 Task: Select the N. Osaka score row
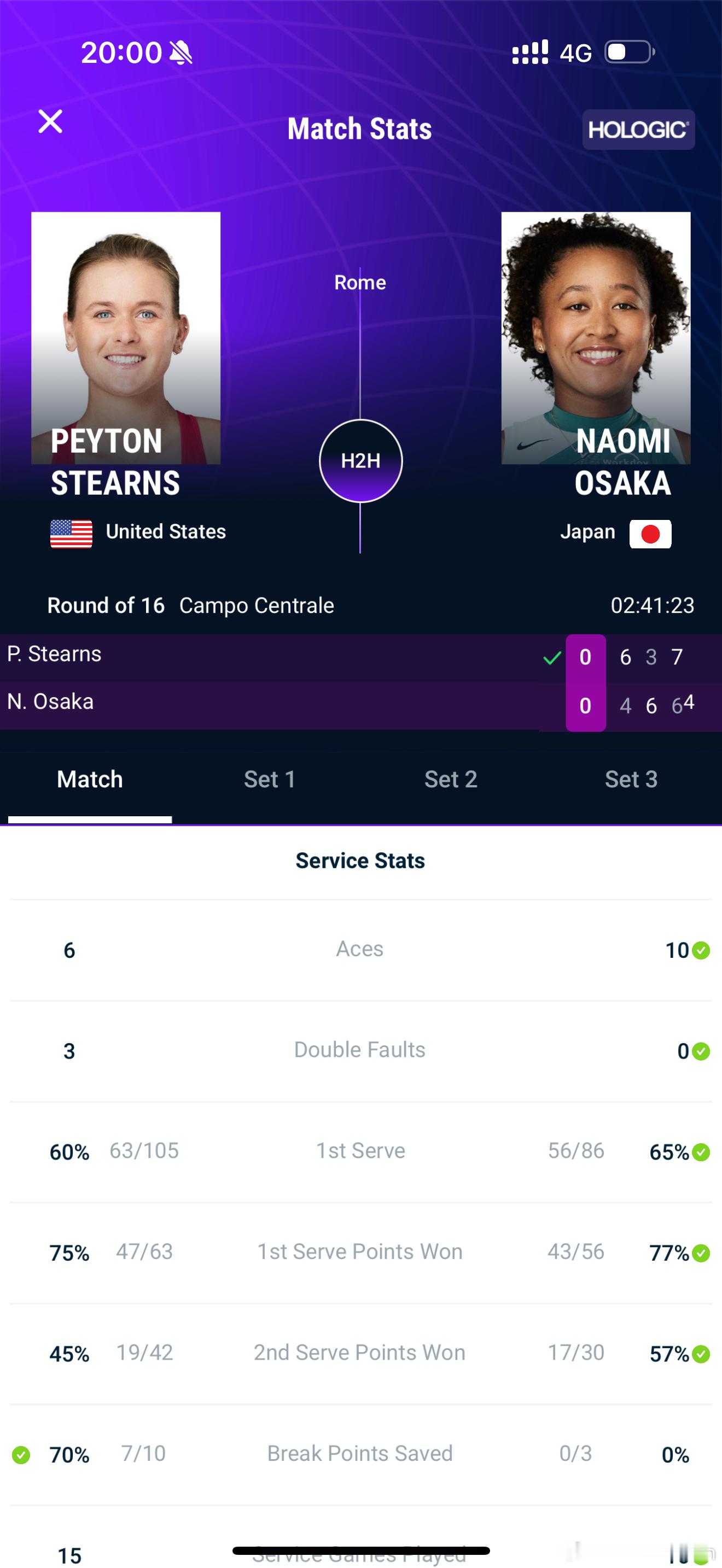coord(361,705)
